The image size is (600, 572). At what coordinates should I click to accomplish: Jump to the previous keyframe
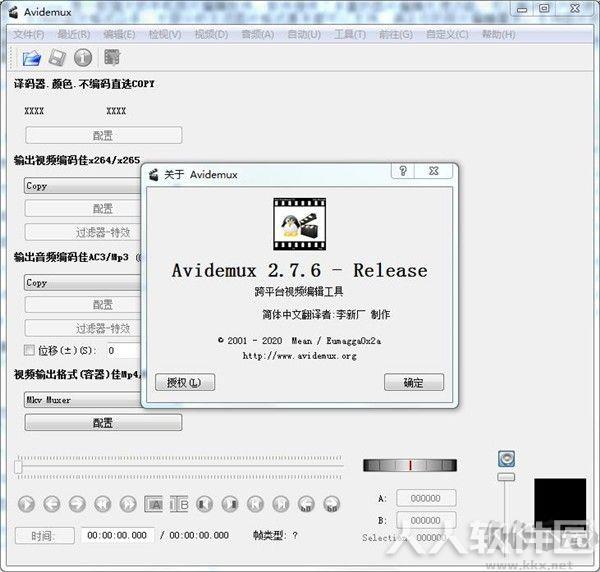click(103, 504)
